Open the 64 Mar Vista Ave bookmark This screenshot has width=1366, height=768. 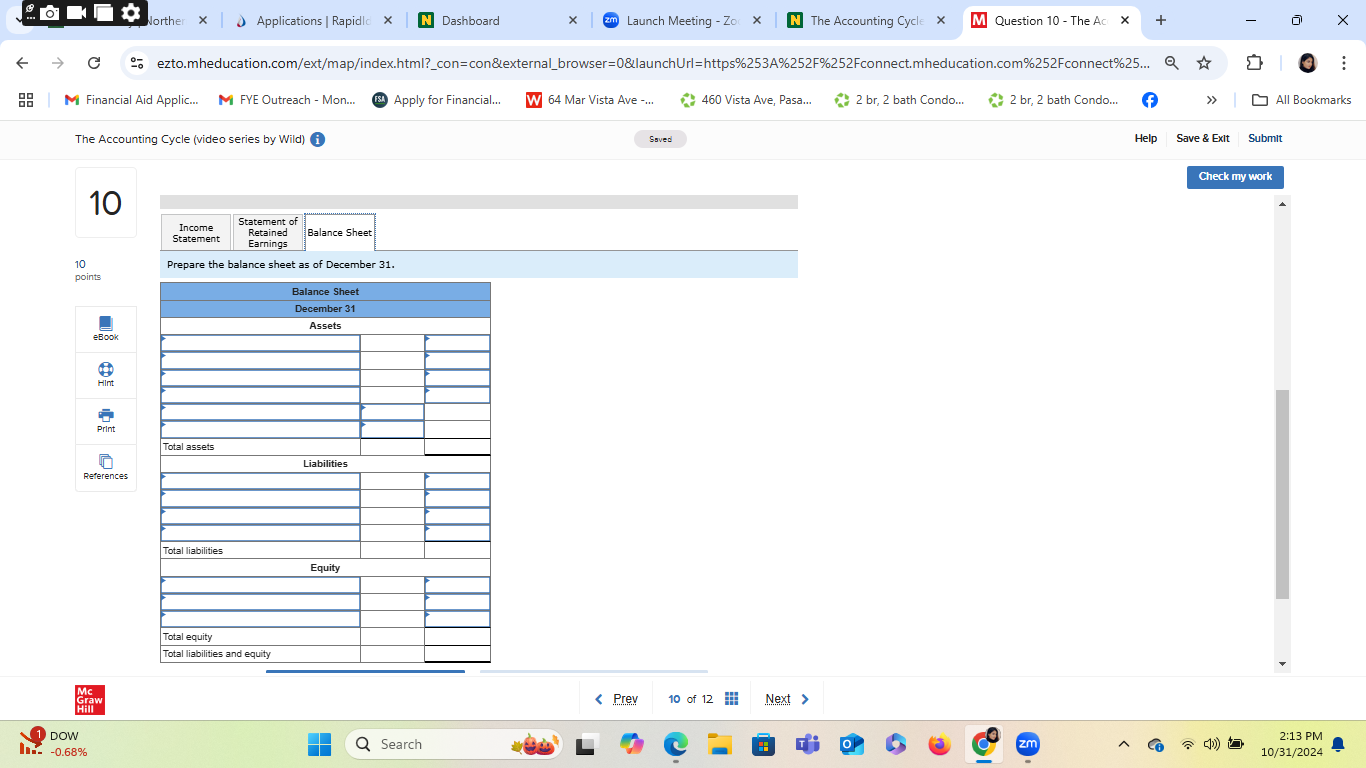[590, 100]
